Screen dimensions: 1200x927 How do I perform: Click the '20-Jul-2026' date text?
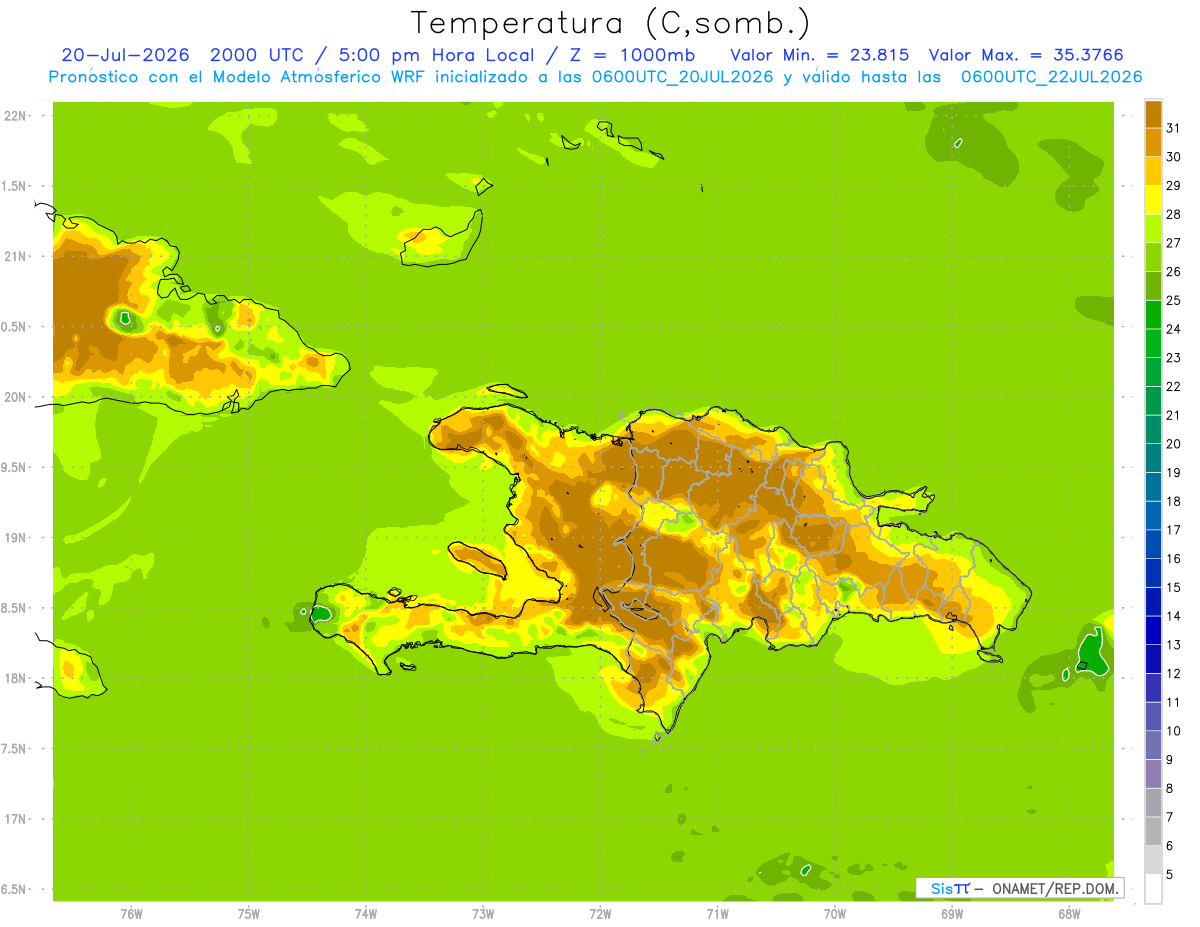click(x=126, y=55)
